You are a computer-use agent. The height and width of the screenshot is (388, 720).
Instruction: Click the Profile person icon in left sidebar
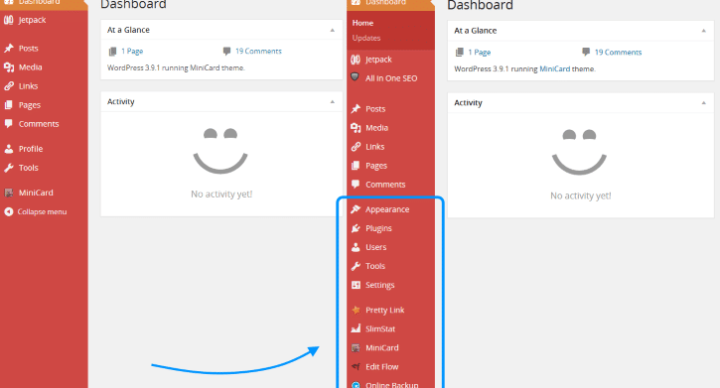click(9, 149)
